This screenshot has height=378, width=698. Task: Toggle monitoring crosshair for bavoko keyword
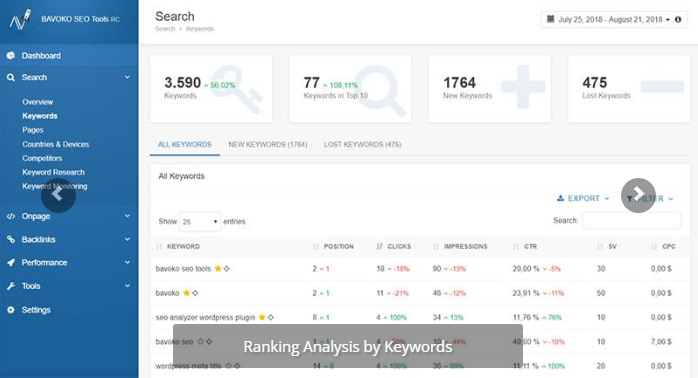195,293
